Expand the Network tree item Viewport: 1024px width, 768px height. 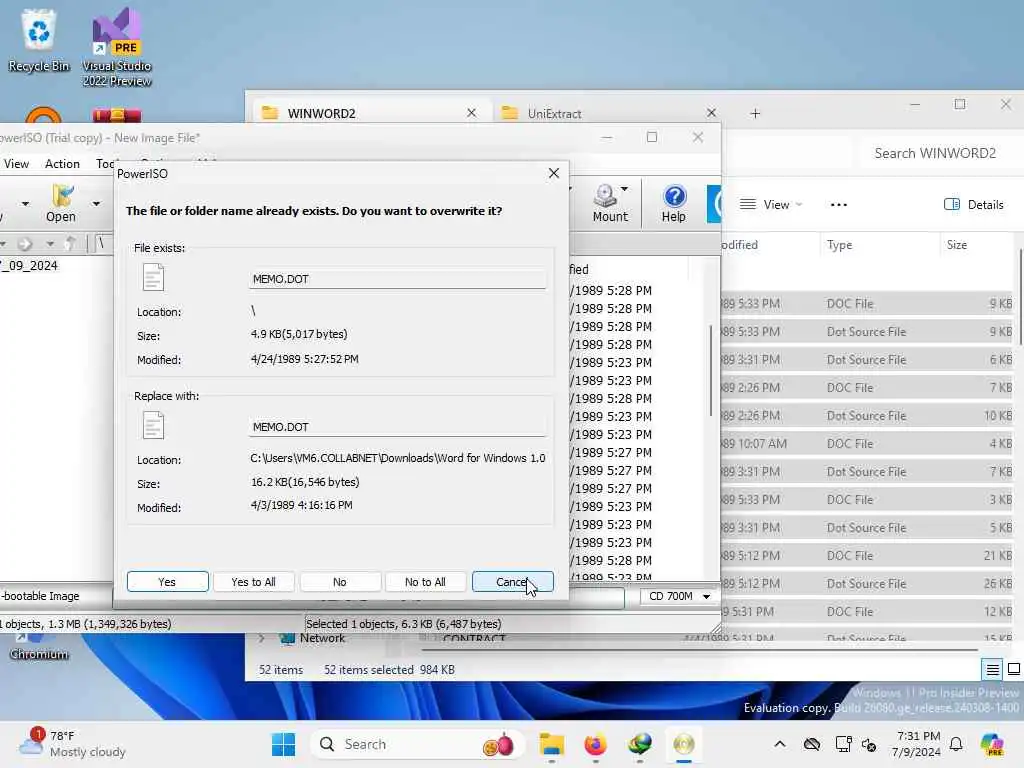(262, 638)
